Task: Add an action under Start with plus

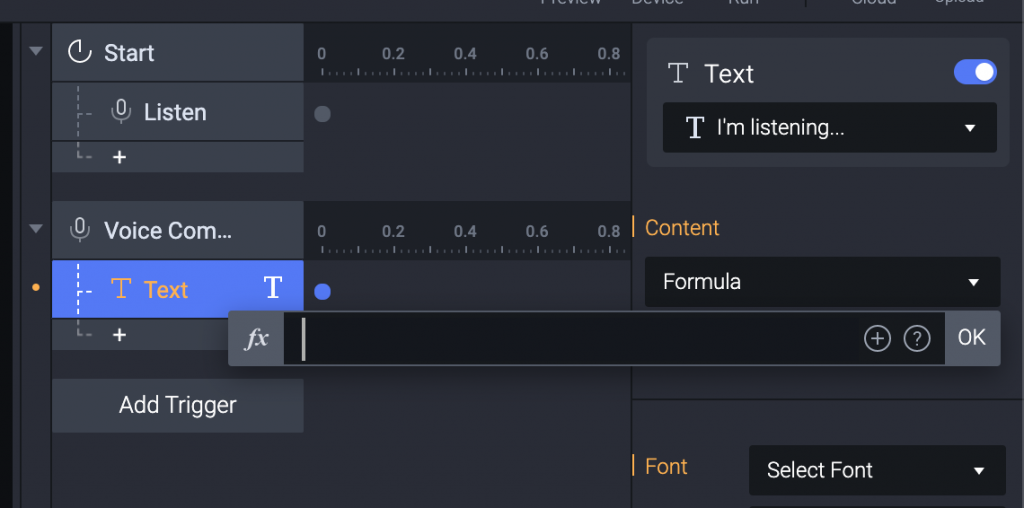Action: [x=119, y=157]
